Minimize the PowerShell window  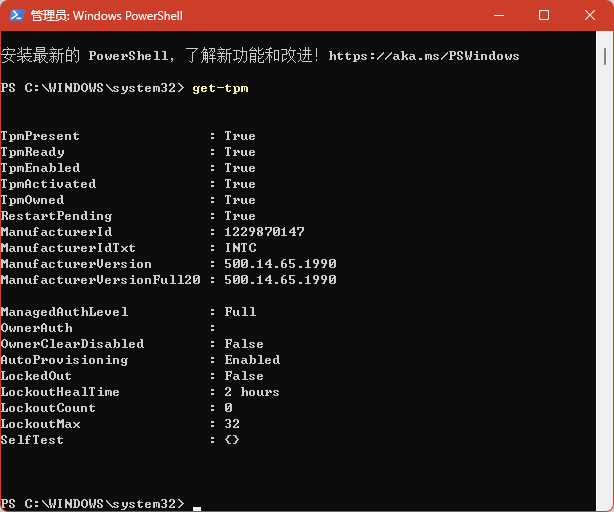tap(498, 16)
